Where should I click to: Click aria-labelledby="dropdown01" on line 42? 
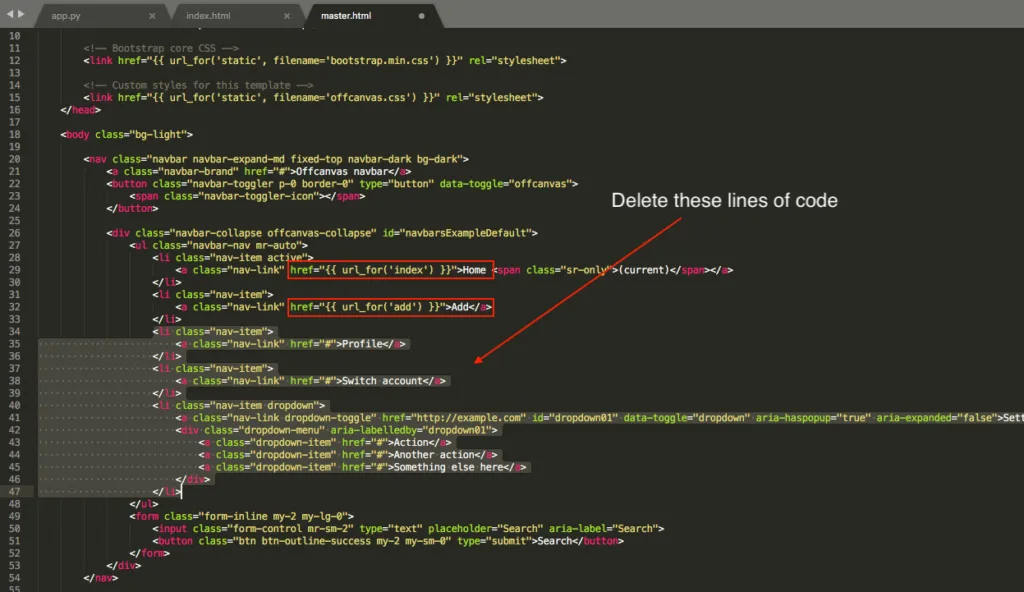[410, 430]
